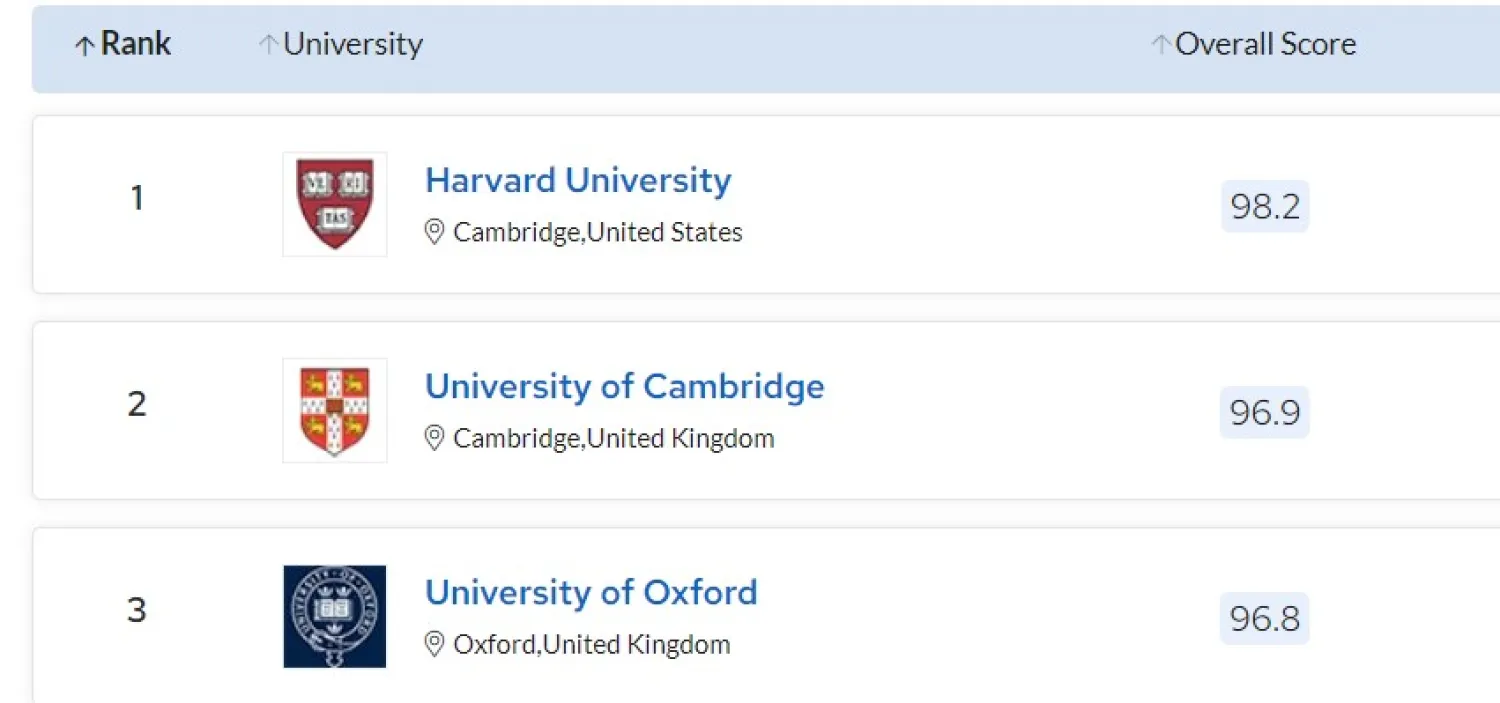This screenshot has height=703, width=1500.
Task: Click the 96.8 overall score badge
Action: pyautogui.click(x=1264, y=619)
